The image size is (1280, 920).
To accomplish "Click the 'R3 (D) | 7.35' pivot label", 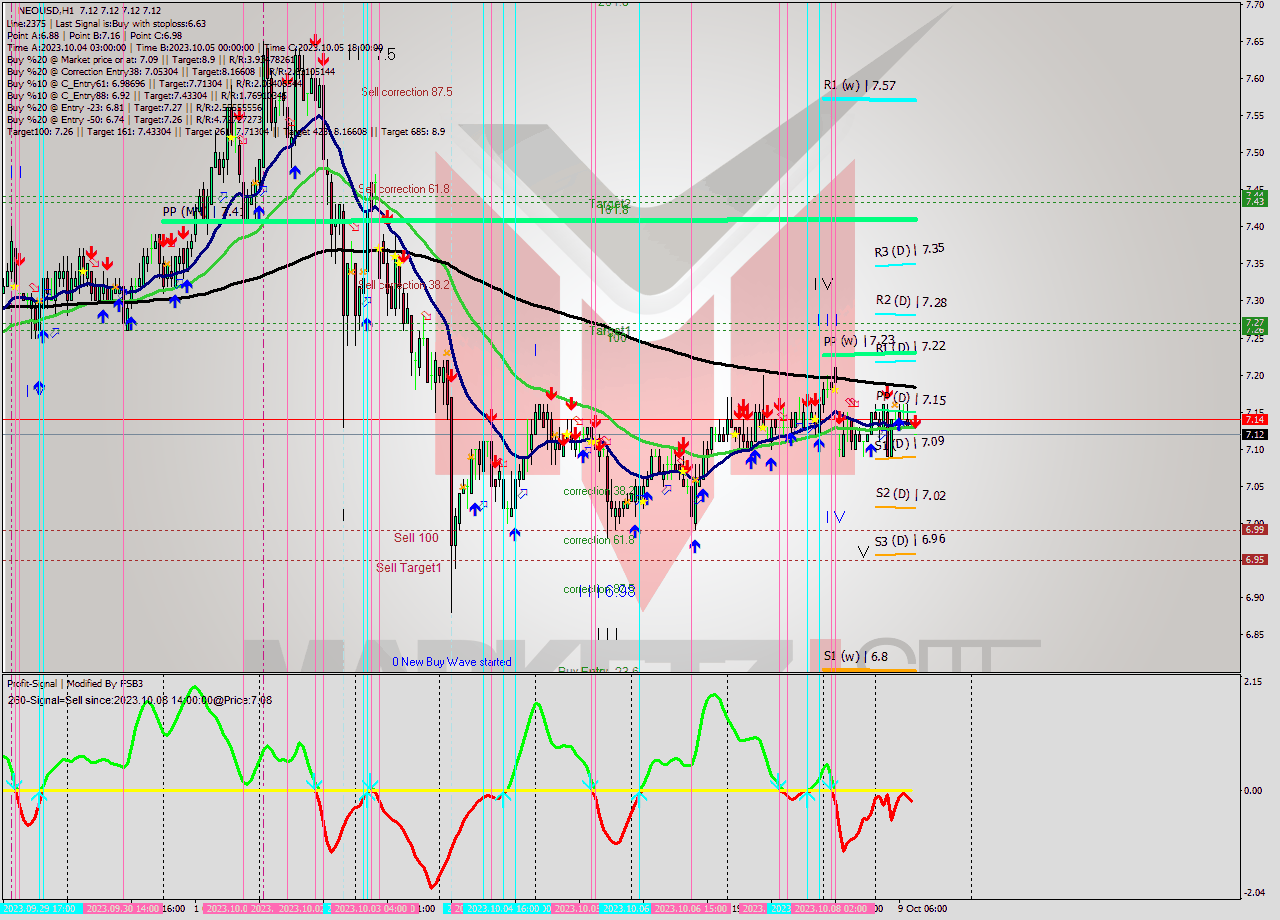I will 910,251.
